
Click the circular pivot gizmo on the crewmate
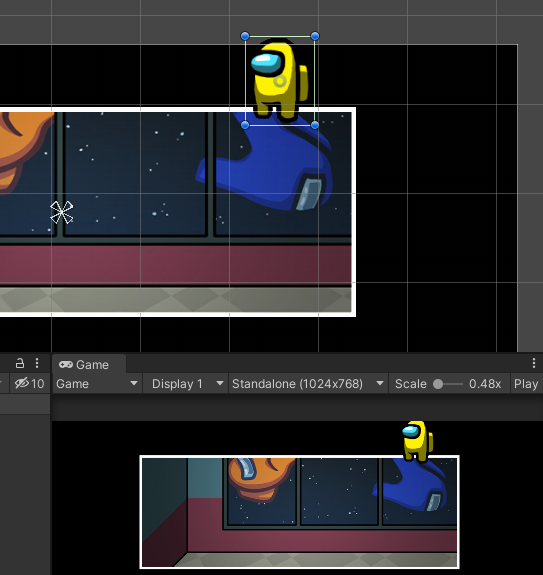click(x=280, y=81)
